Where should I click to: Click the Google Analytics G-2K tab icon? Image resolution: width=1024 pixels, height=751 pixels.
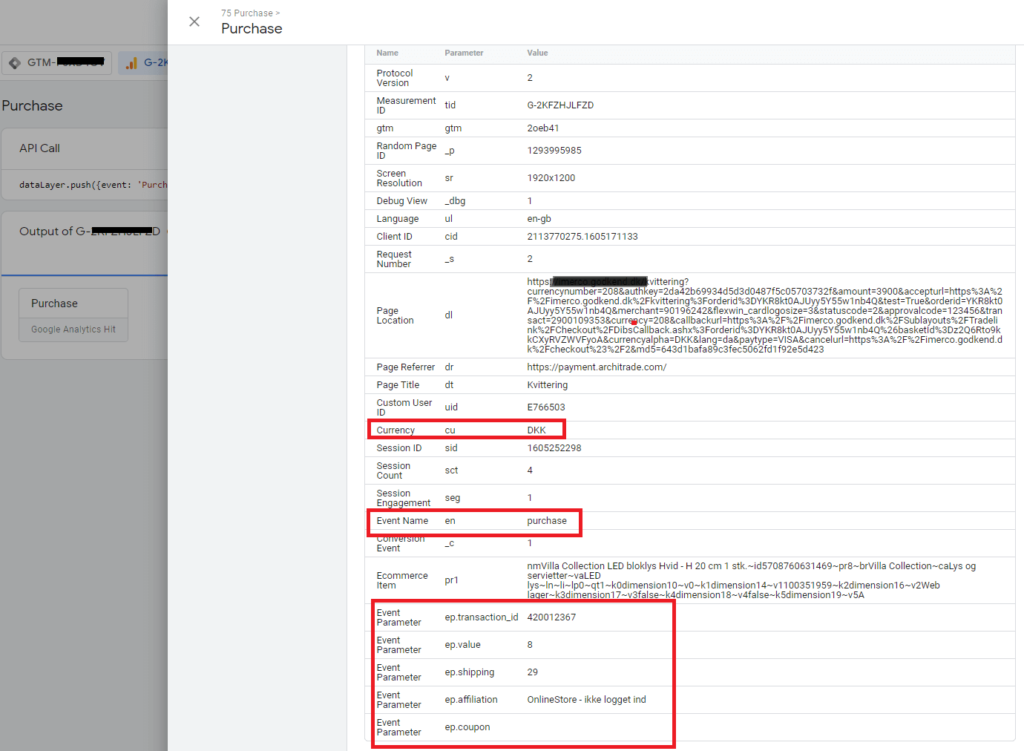point(132,63)
